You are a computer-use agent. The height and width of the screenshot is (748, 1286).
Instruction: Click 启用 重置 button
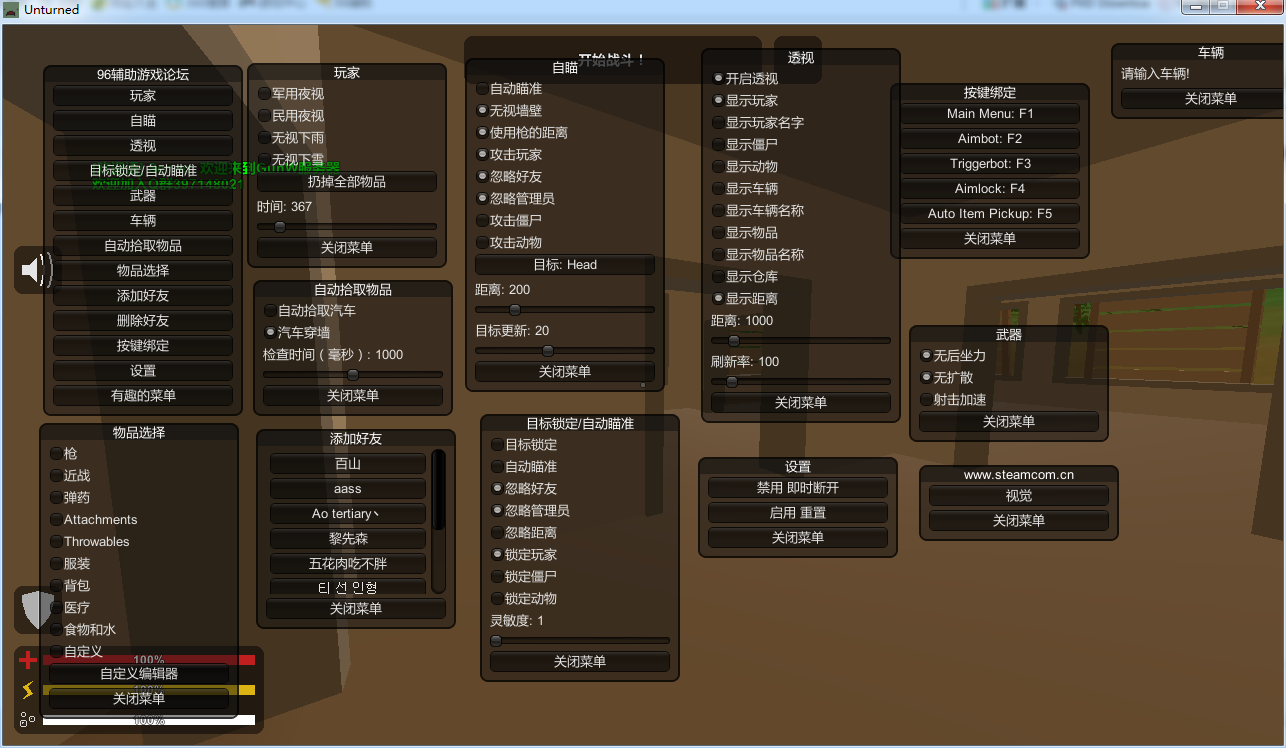(x=798, y=513)
